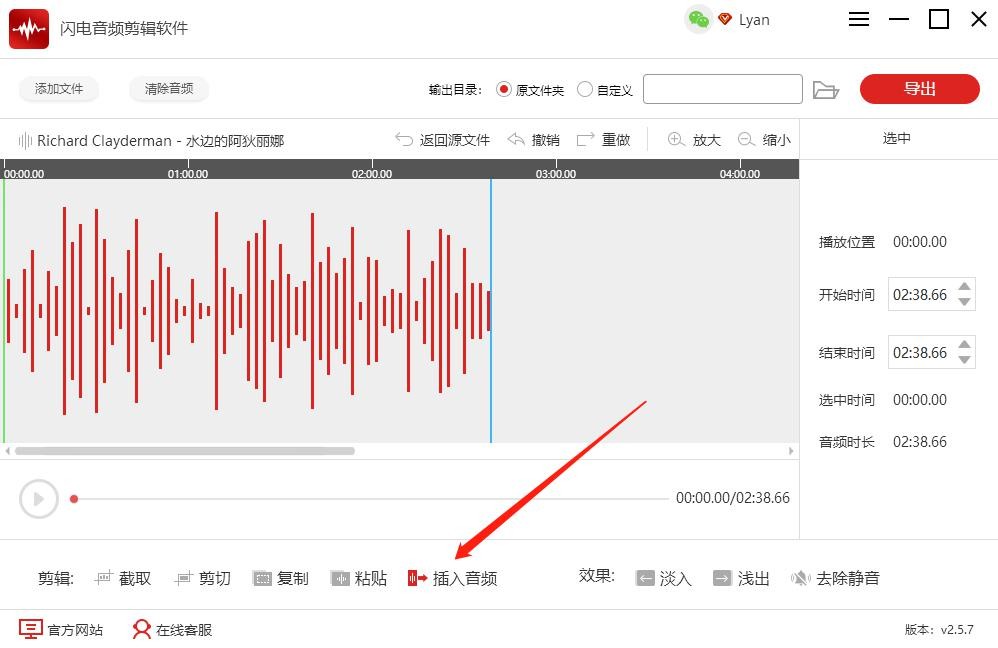Click the 清除音频 button

(x=169, y=89)
